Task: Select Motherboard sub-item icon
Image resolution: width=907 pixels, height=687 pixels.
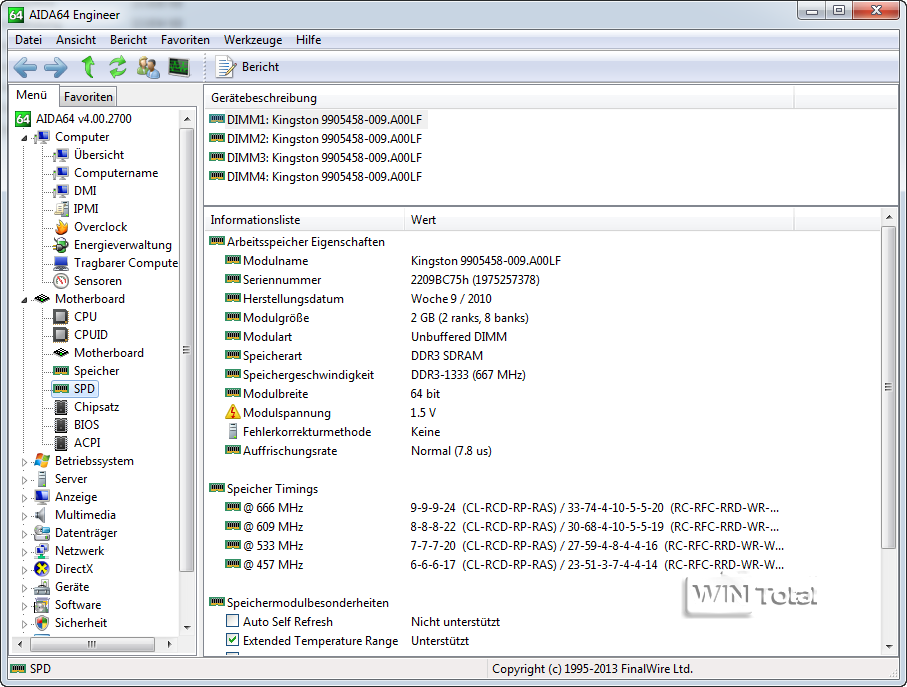Action: 61,353
